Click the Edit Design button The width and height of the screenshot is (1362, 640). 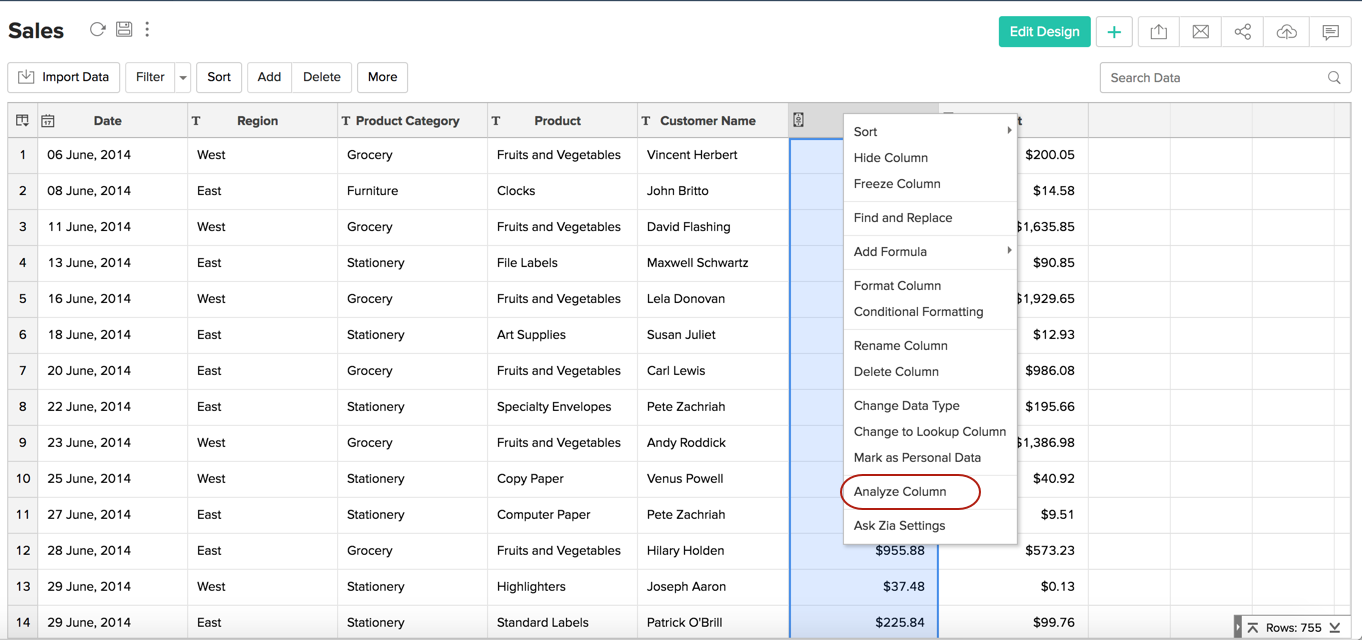click(x=1044, y=32)
